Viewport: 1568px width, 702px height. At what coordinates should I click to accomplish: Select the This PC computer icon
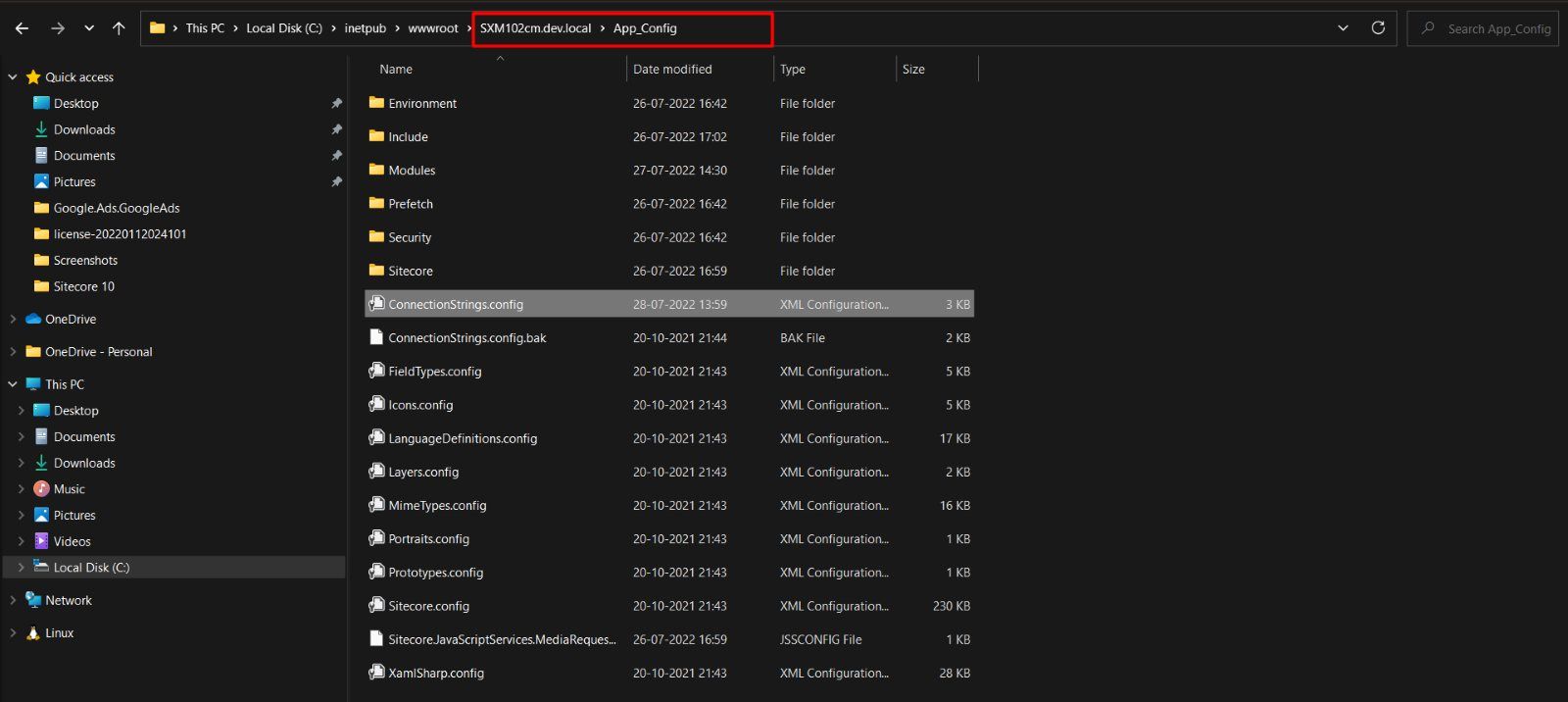33,384
